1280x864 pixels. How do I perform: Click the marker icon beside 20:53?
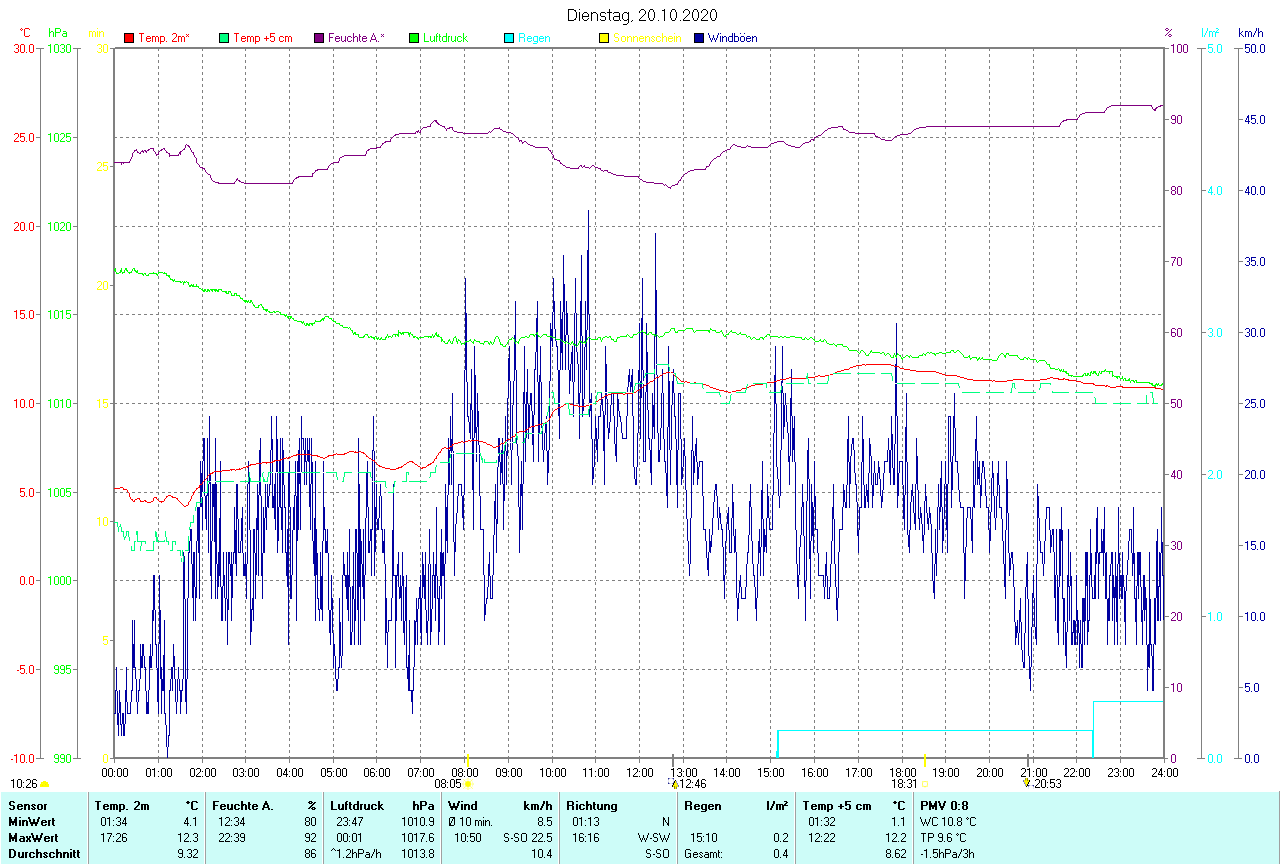click(x=1027, y=784)
